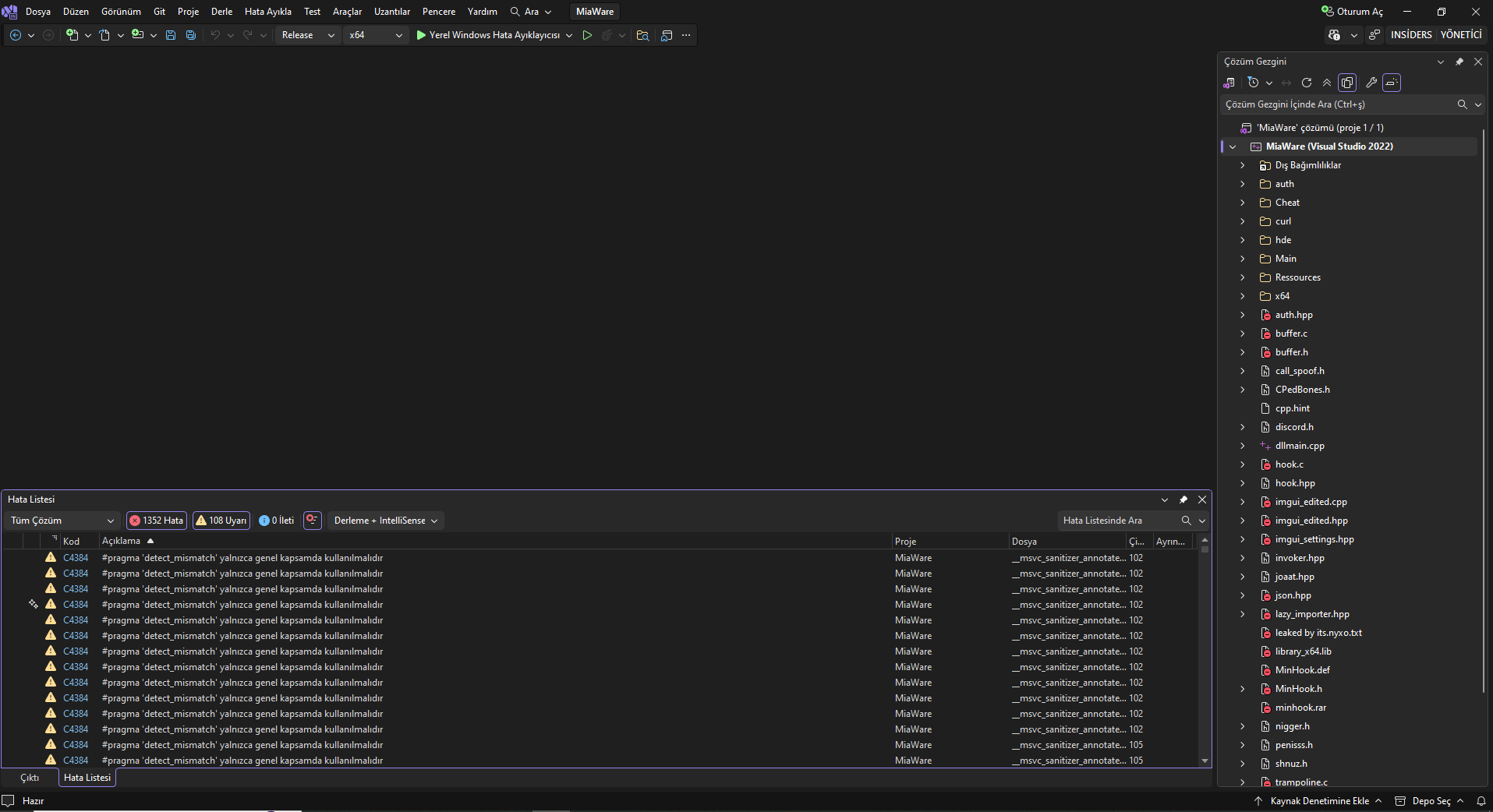Click the search magnifier in Çözüm Gezgini
The width and height of the screenshot is (1493, 812).
tap(1463, 104)
